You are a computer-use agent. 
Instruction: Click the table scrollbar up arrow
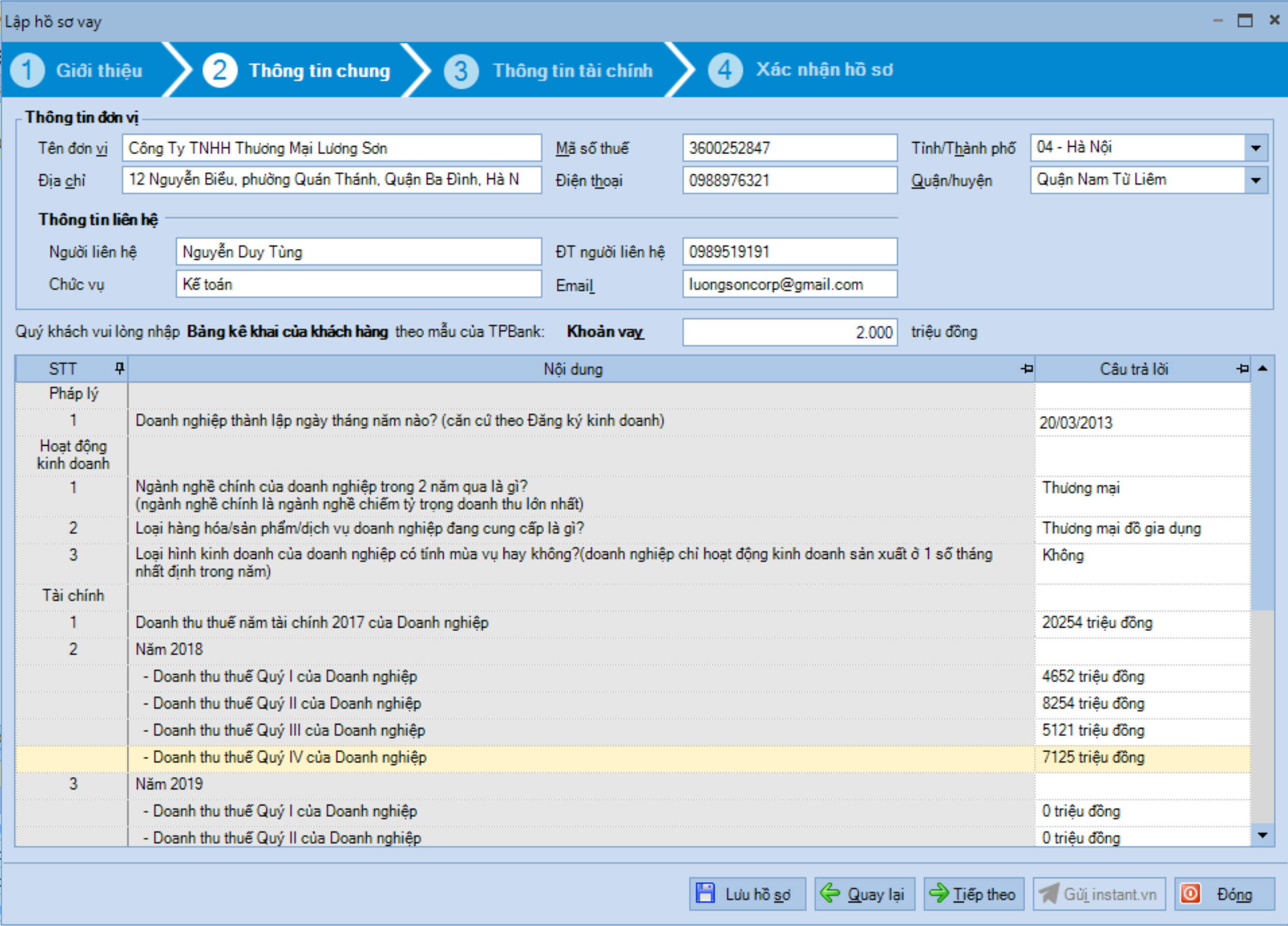(x=1262, y=368)
